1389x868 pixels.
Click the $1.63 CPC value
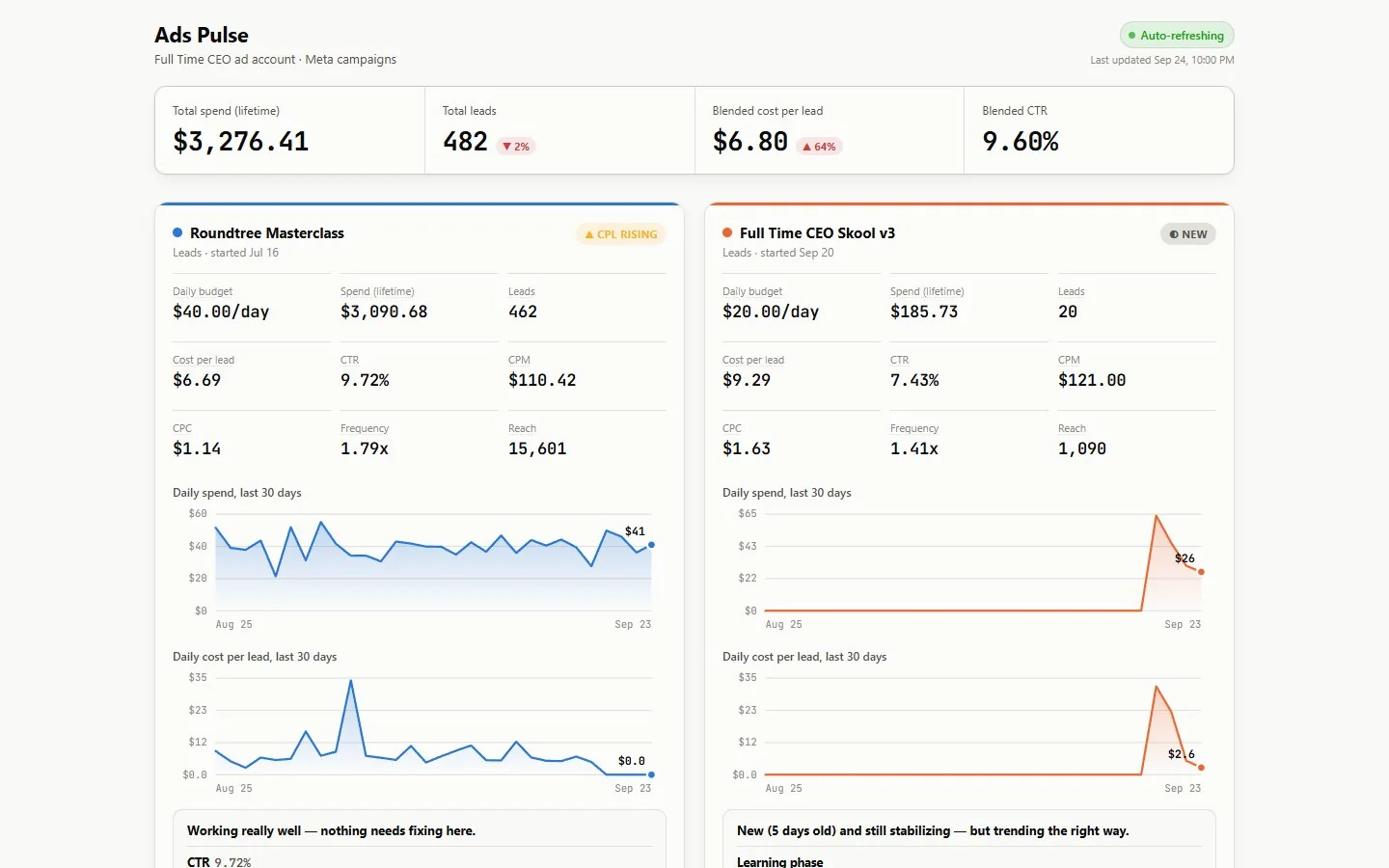(747, 448)
